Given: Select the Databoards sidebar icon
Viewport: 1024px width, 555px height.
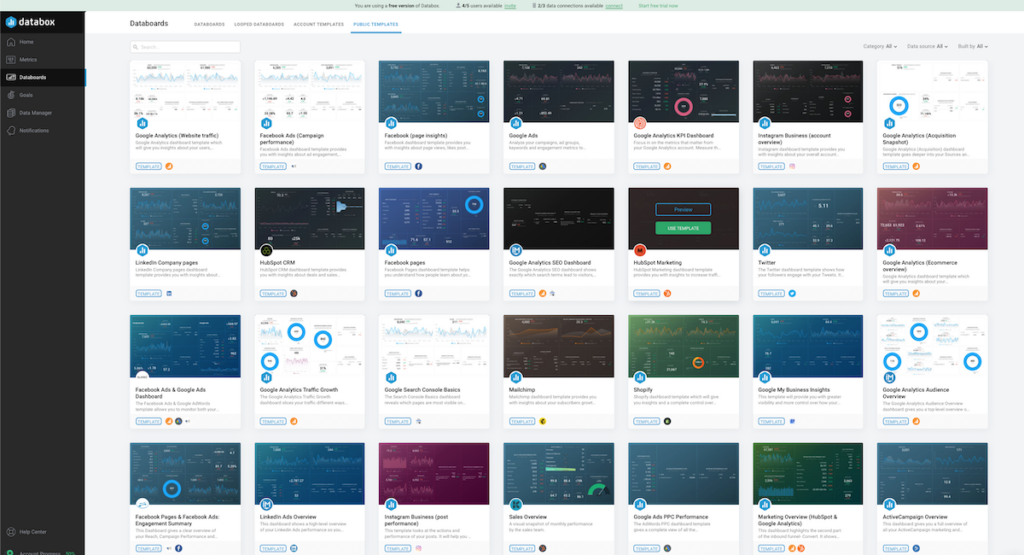Looking at the screenshot, I should 10,77.
